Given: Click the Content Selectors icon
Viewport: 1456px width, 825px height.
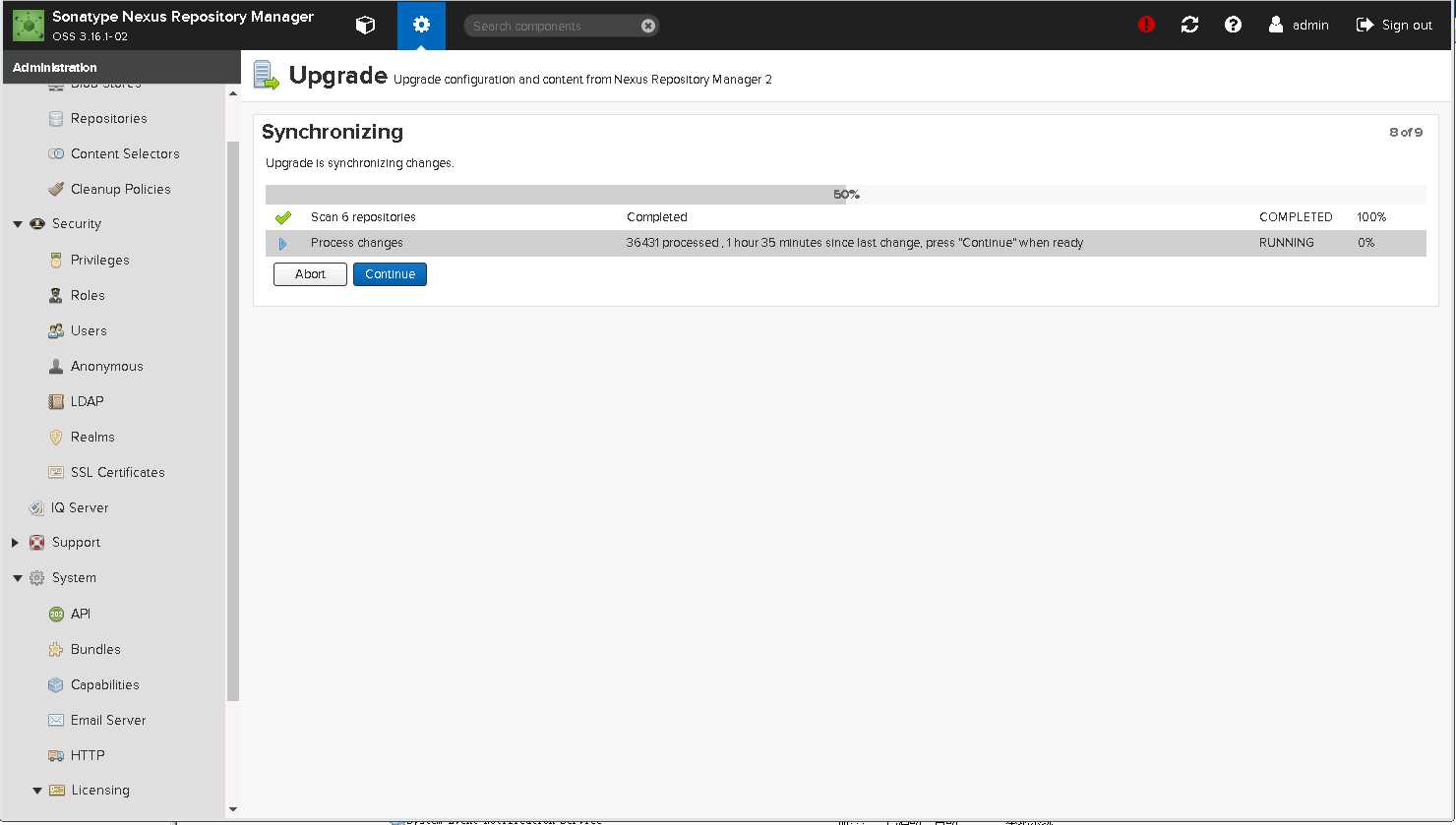Looking at the screenshot, I should tap(56, 153).
